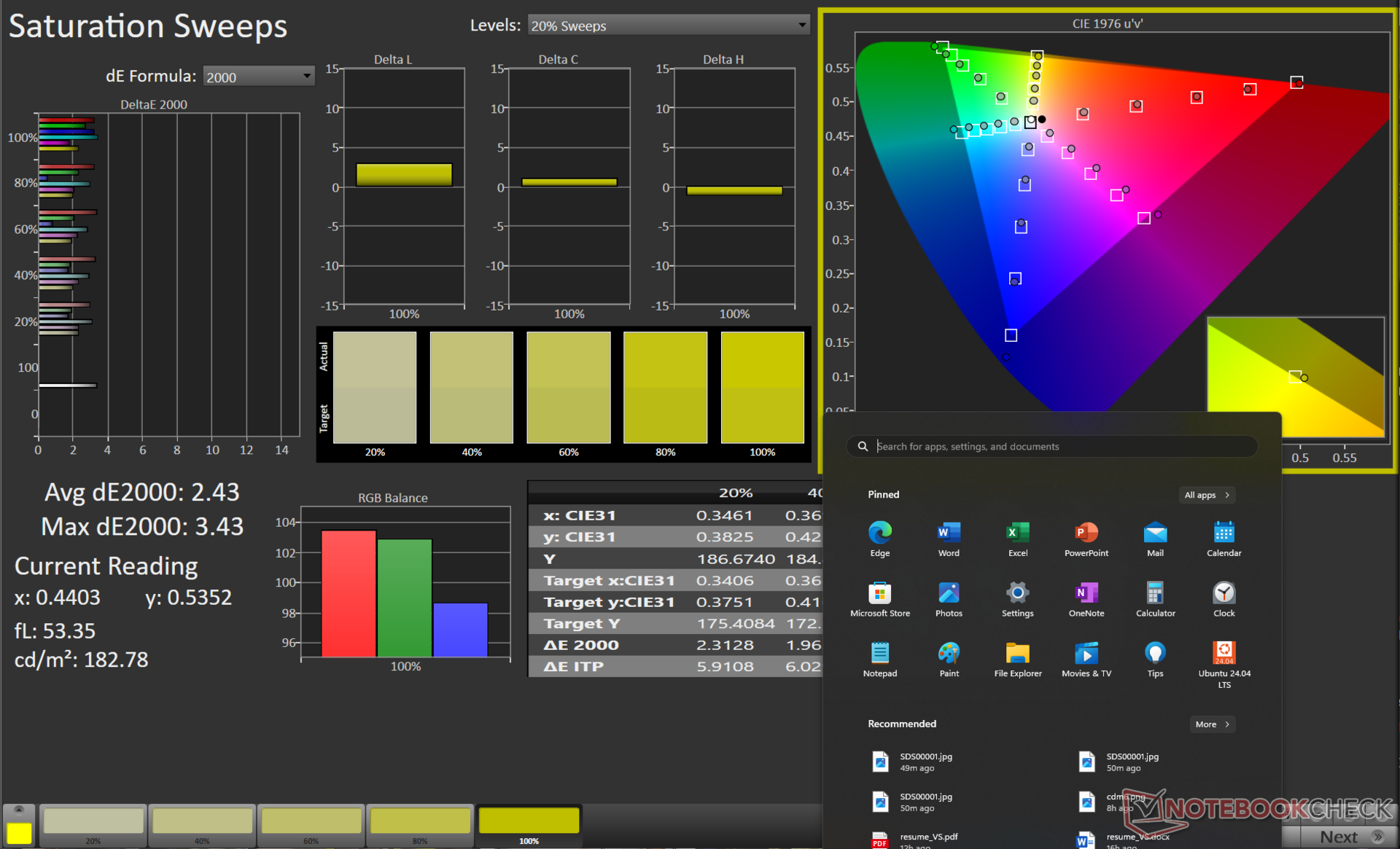This screenshot has height=849, width=1400.
Task: Open recommended file resume_VS.pdf
Action: point(927,838)
